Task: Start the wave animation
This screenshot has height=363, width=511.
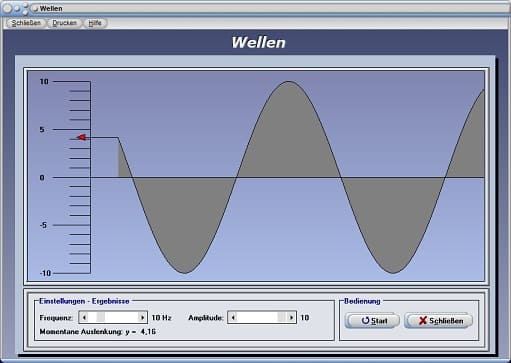Action: (x=372, y=321)
